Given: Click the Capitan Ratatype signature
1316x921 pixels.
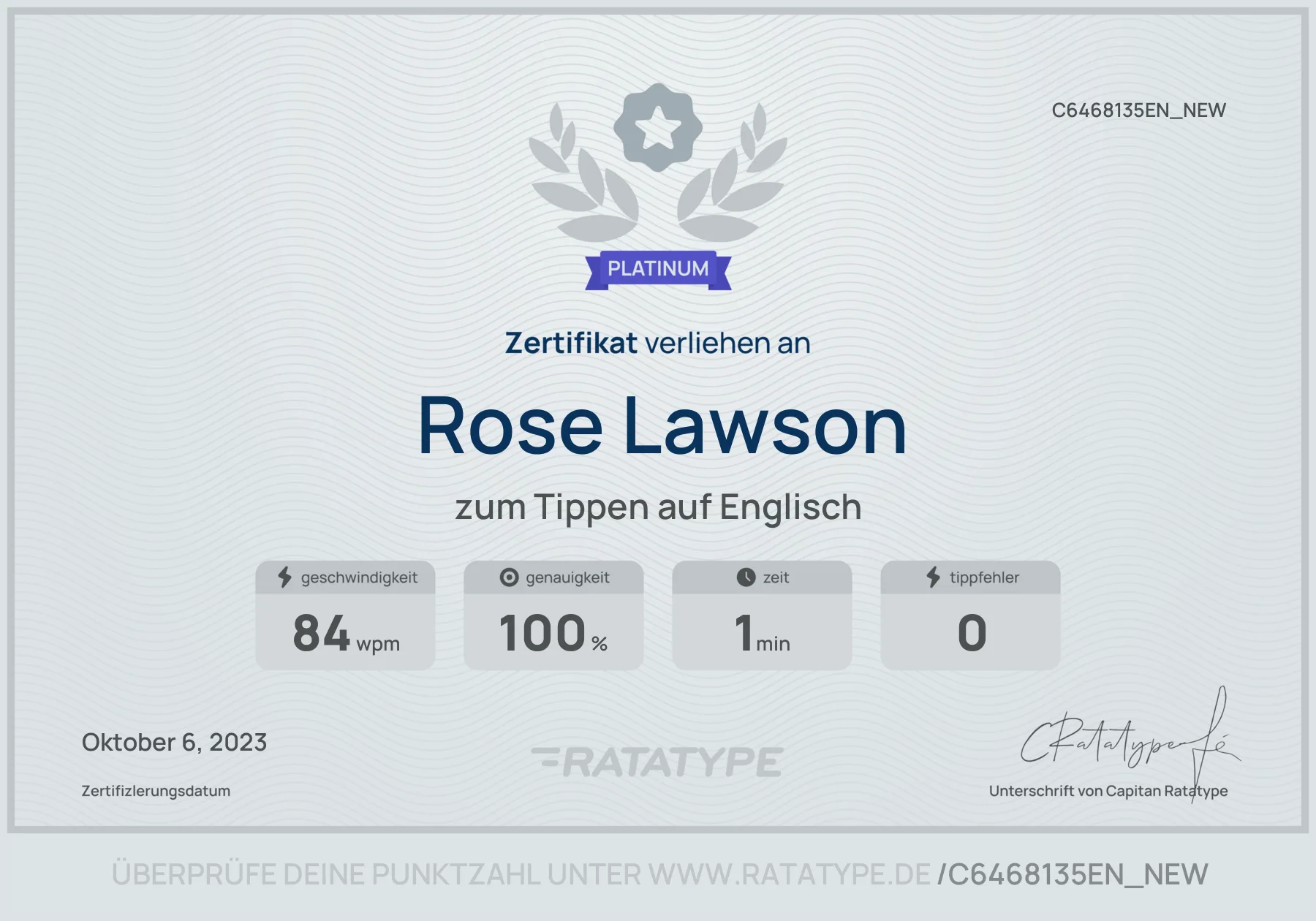Looking at the screenshot, I should 1130,741.
